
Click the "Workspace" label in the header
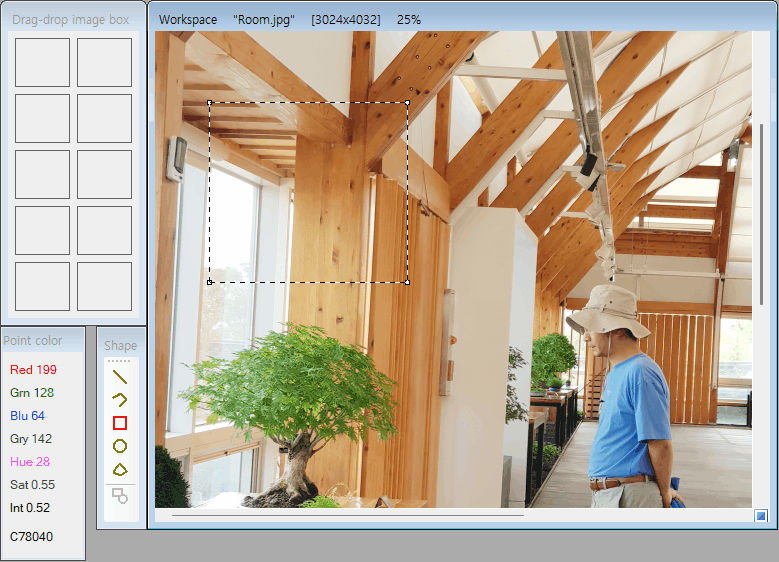coord(188,20)
